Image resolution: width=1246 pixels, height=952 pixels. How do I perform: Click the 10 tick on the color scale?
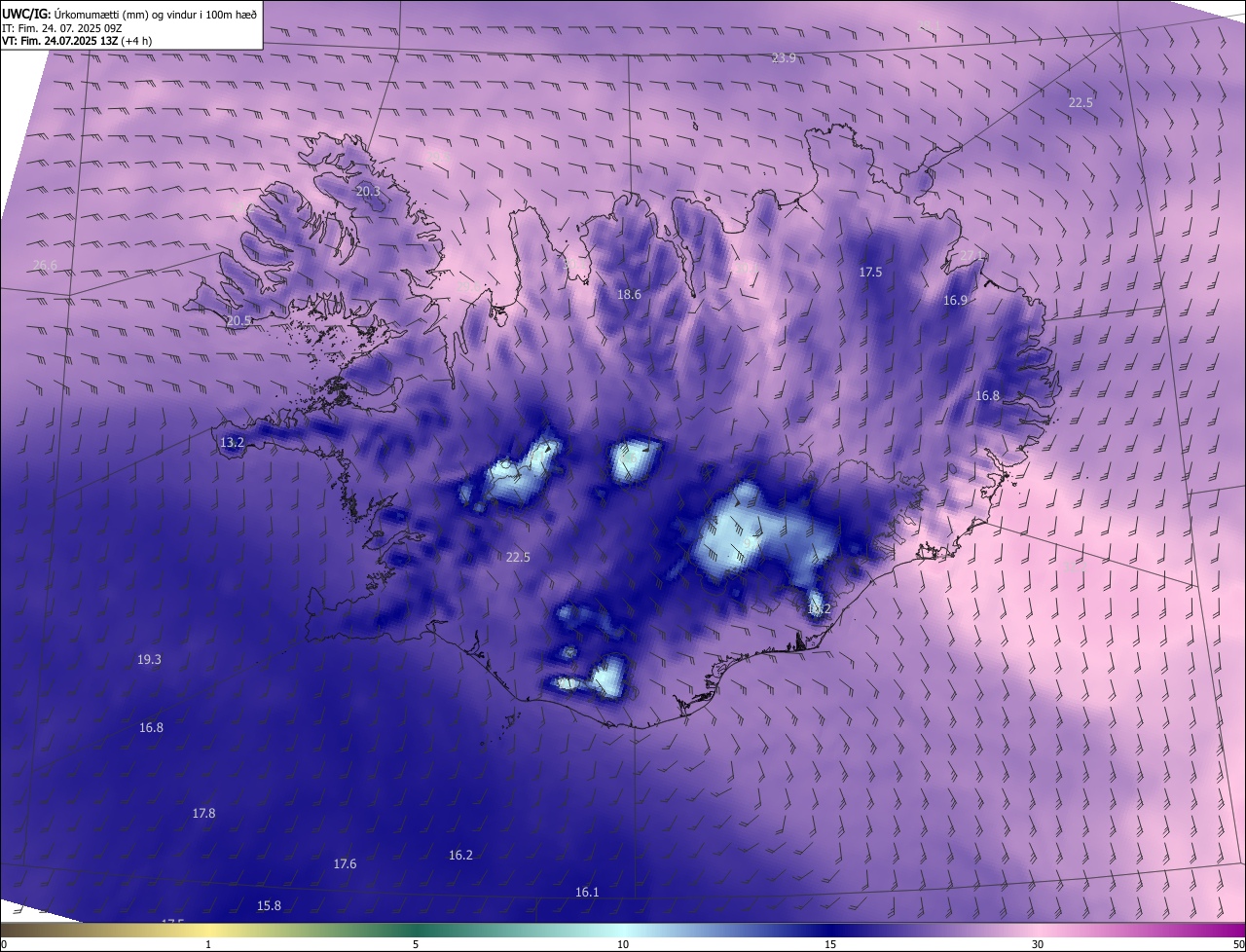click(623, 945)
